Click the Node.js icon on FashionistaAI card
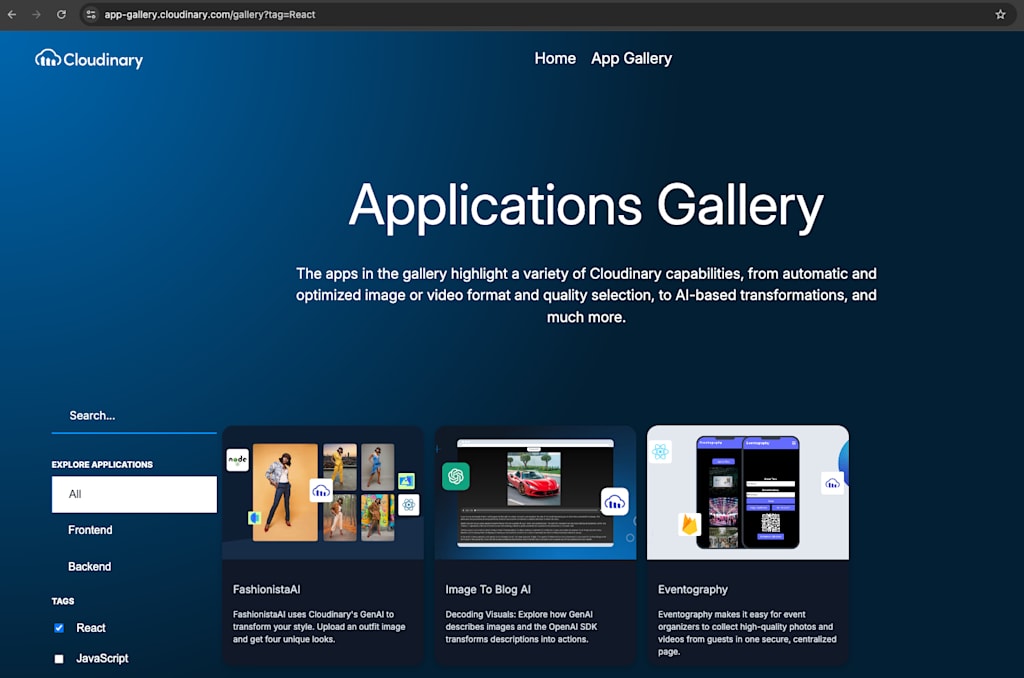This screenshot has width=1024, height=678. (x=238, y=460)
